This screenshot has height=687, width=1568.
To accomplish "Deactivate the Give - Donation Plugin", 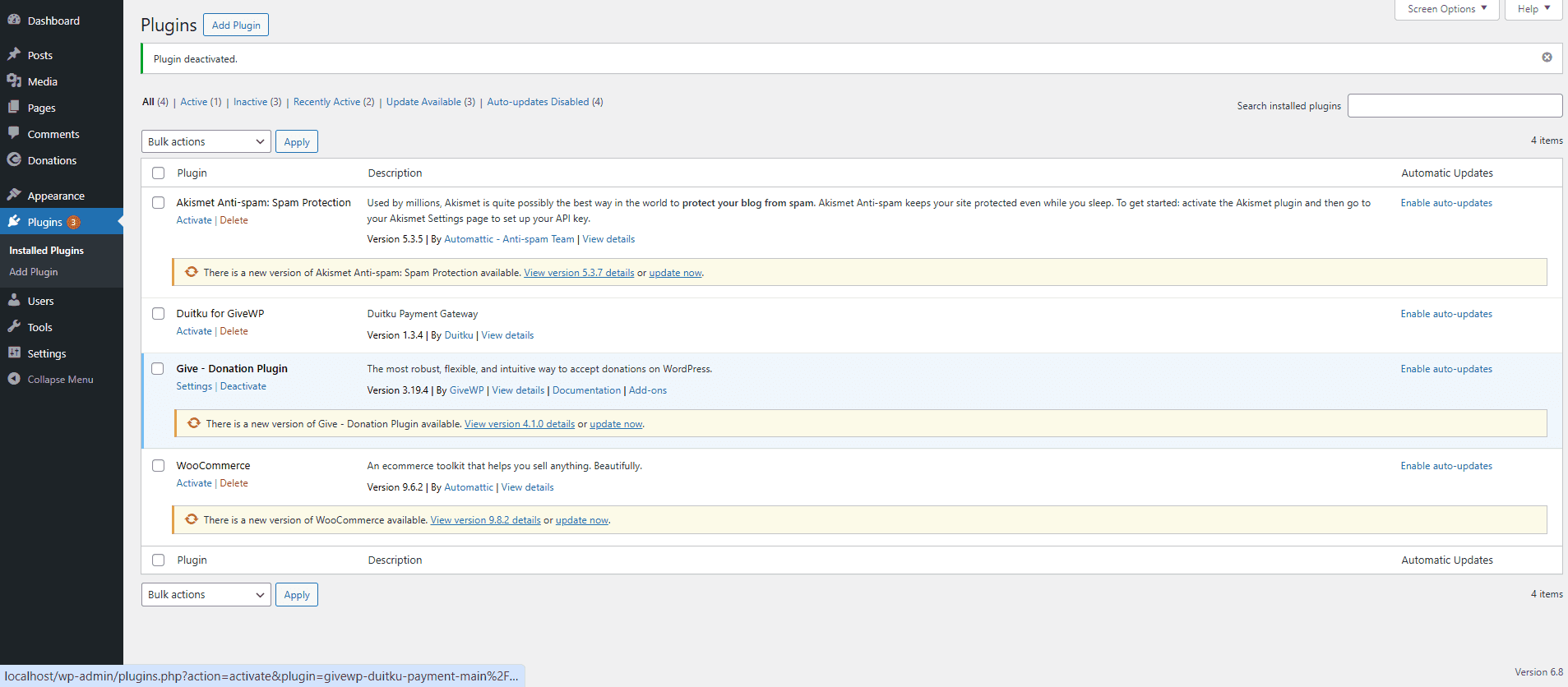I will (x=243, y=386).
